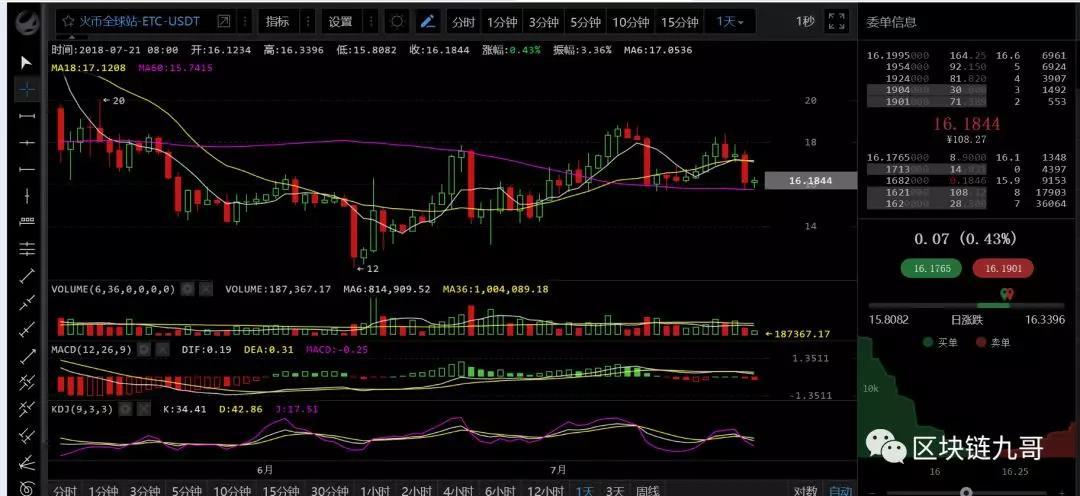Screen dimensions: 1080x496
Task: Click the depth chart zoom slider handle
Action: point(966,492)
